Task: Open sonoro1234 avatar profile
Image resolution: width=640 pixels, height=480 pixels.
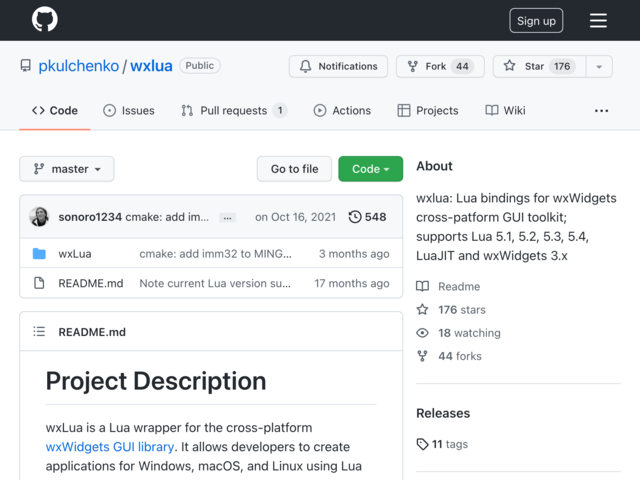Action: (x=39, y=217)
